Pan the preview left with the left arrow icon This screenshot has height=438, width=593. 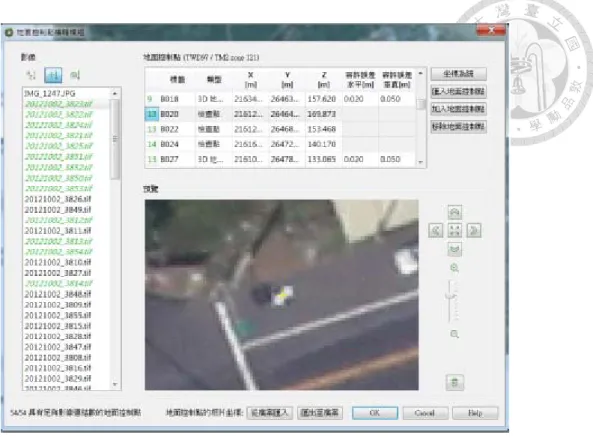click(436, 230)
